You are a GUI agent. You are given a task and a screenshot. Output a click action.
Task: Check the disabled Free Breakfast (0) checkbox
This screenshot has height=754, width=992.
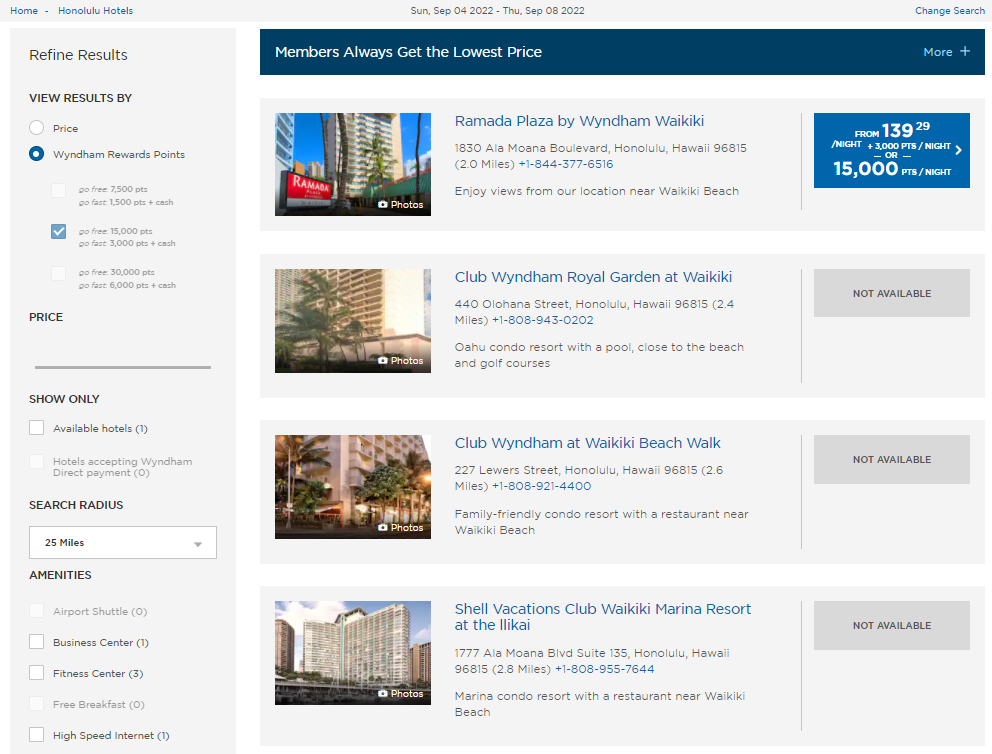(37, 703)
